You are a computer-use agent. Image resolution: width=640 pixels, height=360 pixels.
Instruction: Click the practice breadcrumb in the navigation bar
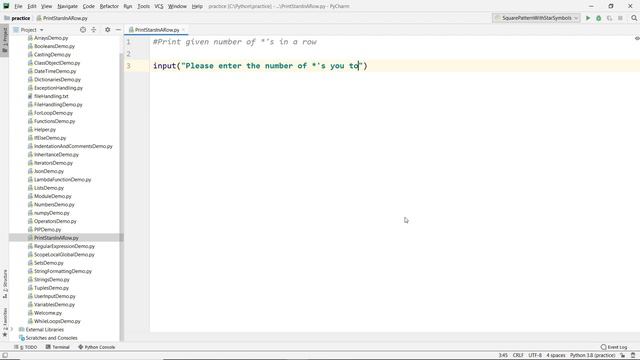click(17, 18)
